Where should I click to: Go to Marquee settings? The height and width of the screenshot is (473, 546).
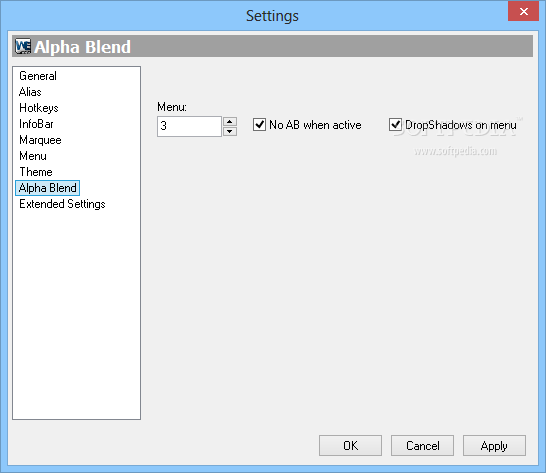coord(40,140)
